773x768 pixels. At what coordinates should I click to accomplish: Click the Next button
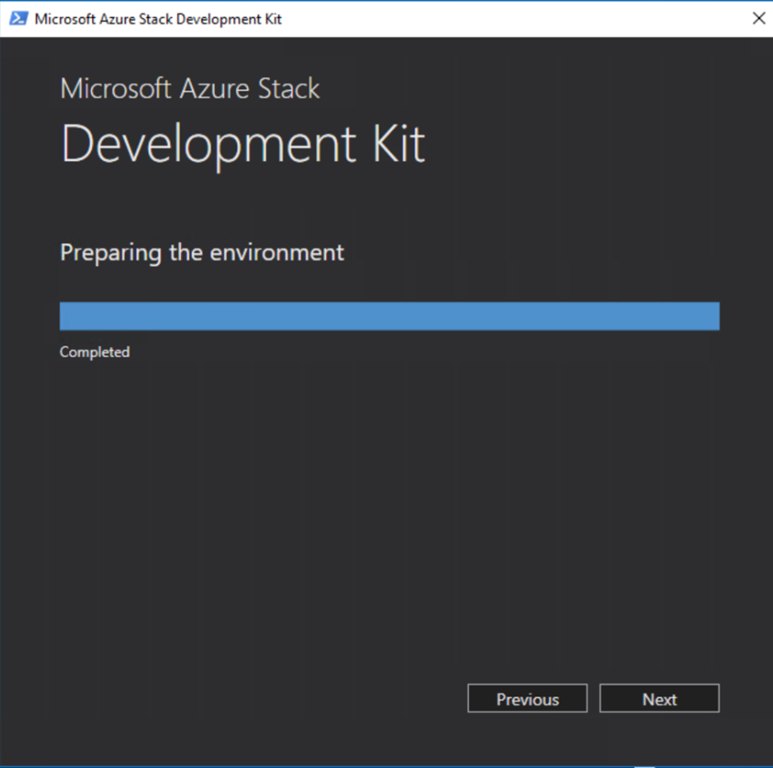[659, 699]
